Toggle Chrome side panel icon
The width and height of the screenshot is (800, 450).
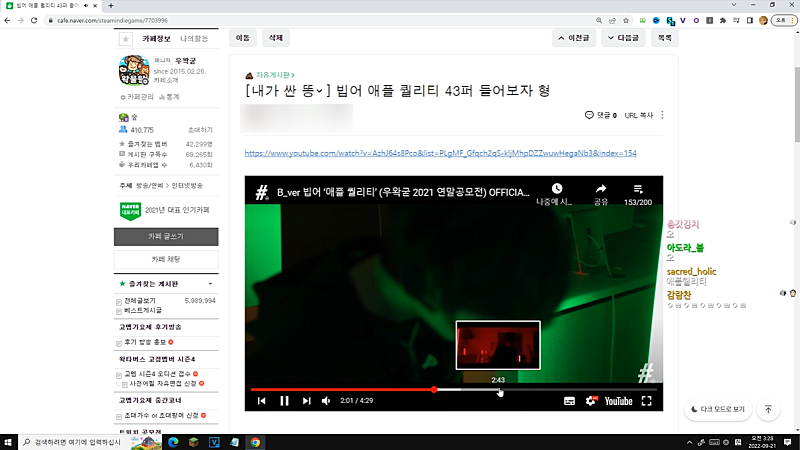click(x=749, y=20)
